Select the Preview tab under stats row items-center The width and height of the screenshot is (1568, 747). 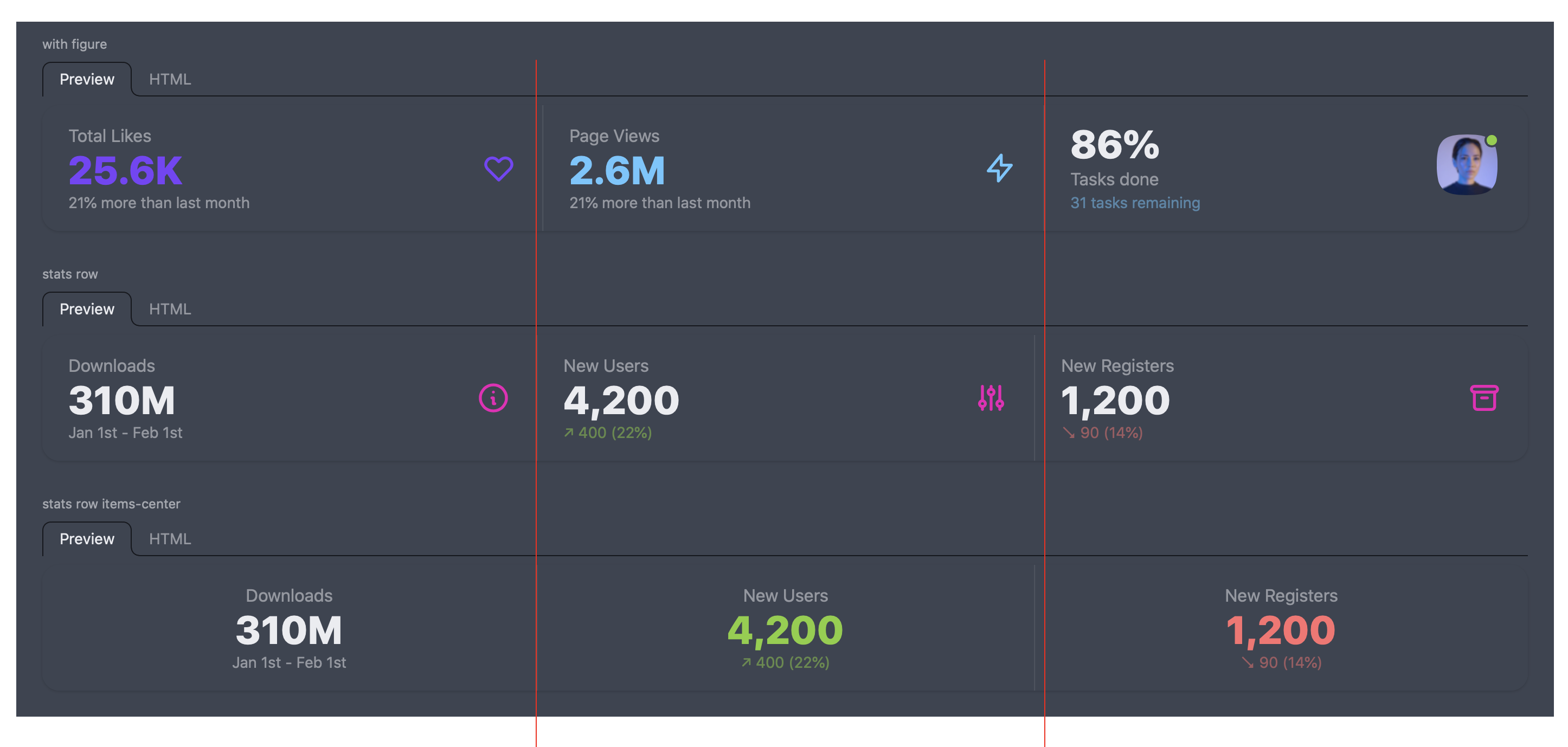[87, 538]
